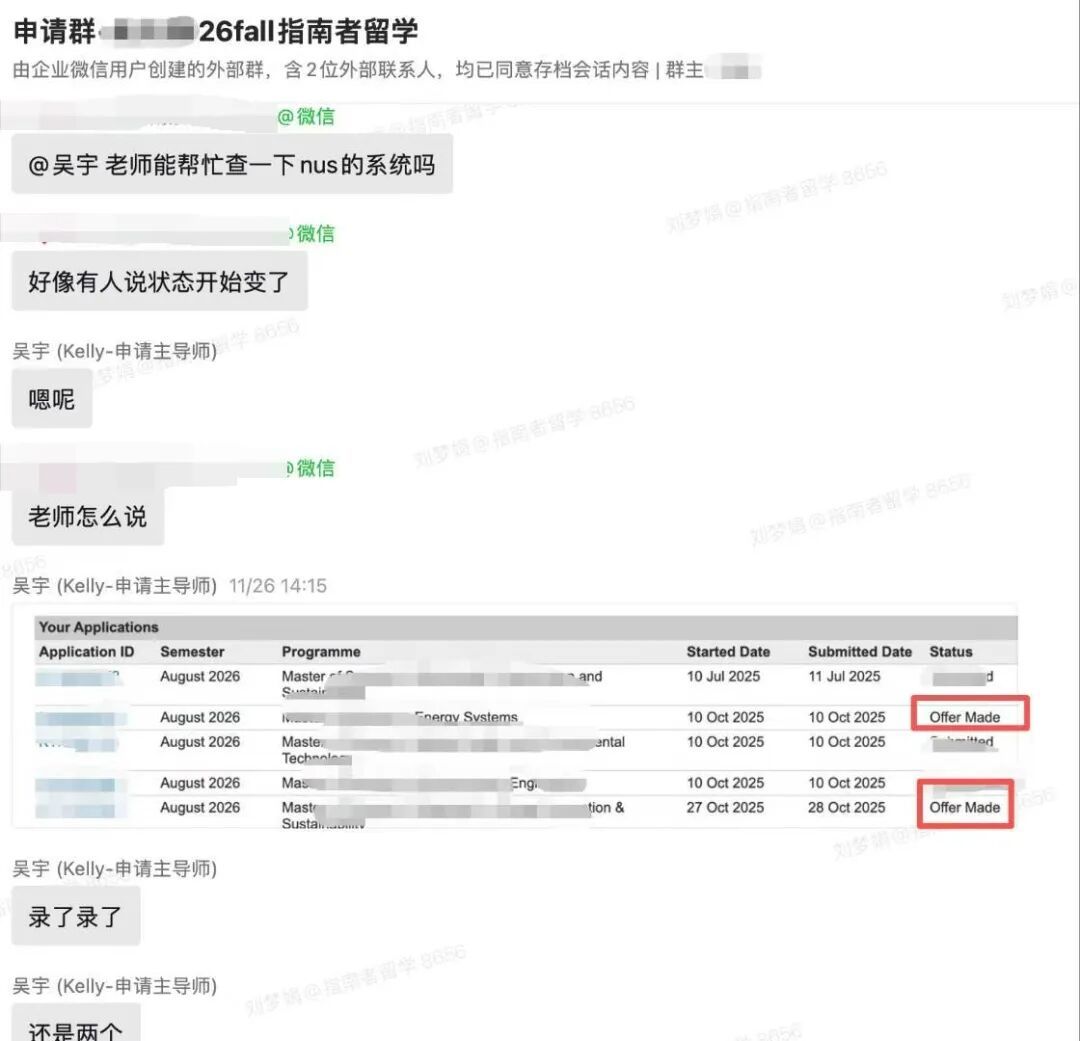Click Offer Made status for 28 Oct 2025 submission

pyautogui.click(x=964, y=807)
